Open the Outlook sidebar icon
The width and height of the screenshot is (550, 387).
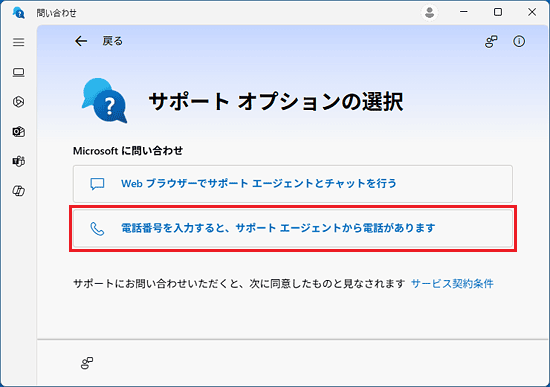[x=19, y=132]
